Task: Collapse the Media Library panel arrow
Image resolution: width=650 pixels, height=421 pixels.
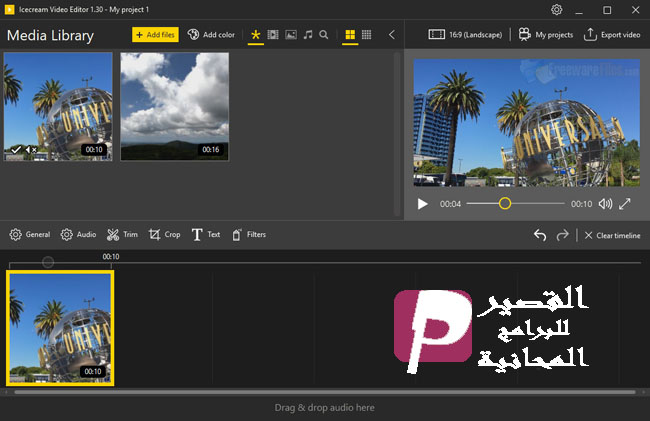Action: click(391, 35)
